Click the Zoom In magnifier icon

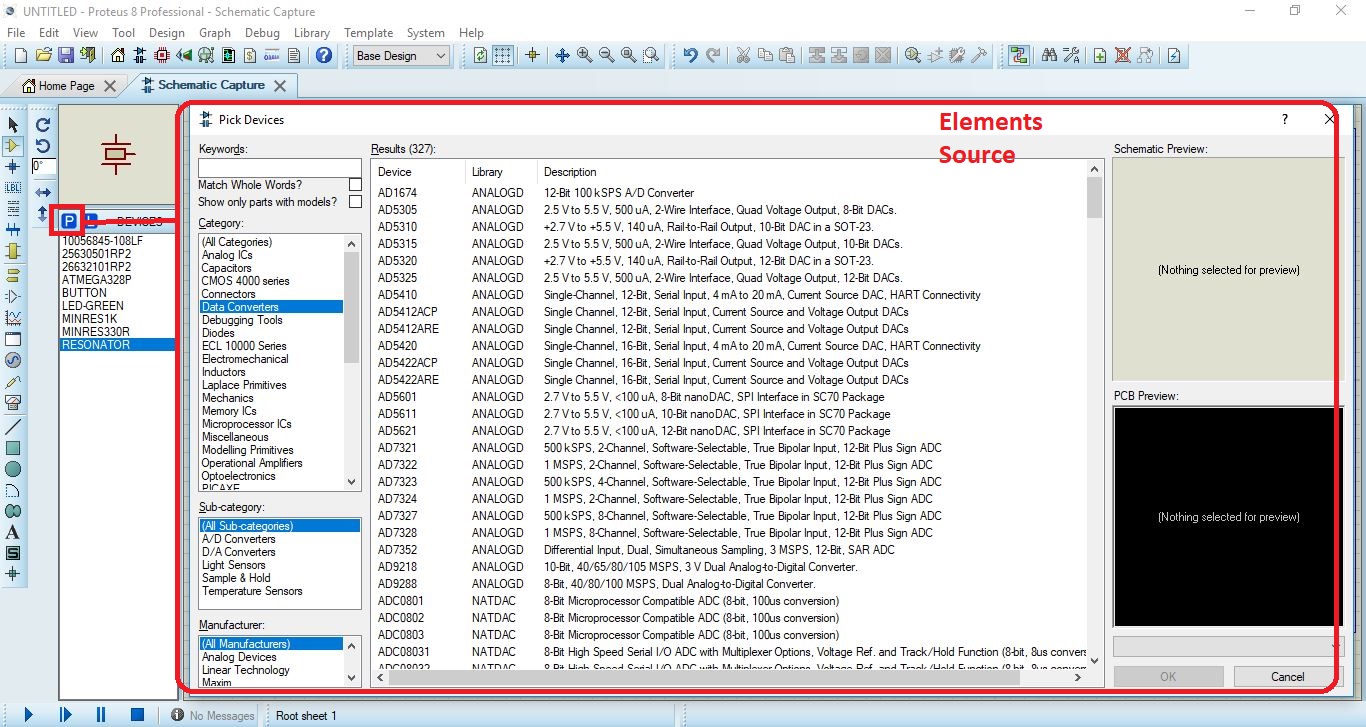(584, 56)
